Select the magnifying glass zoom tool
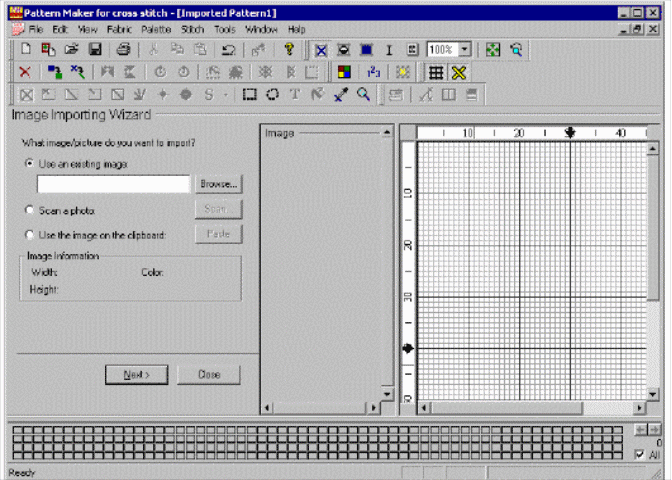 [x=363, y=94]
